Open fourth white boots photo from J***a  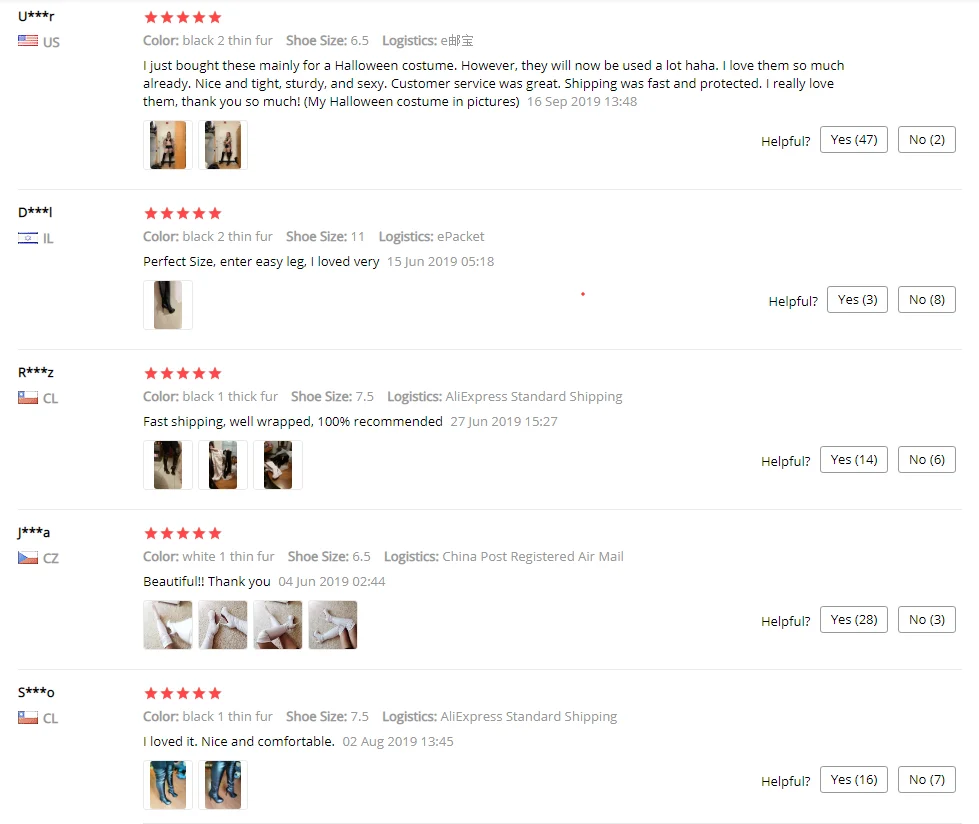[x=333, y=625]
